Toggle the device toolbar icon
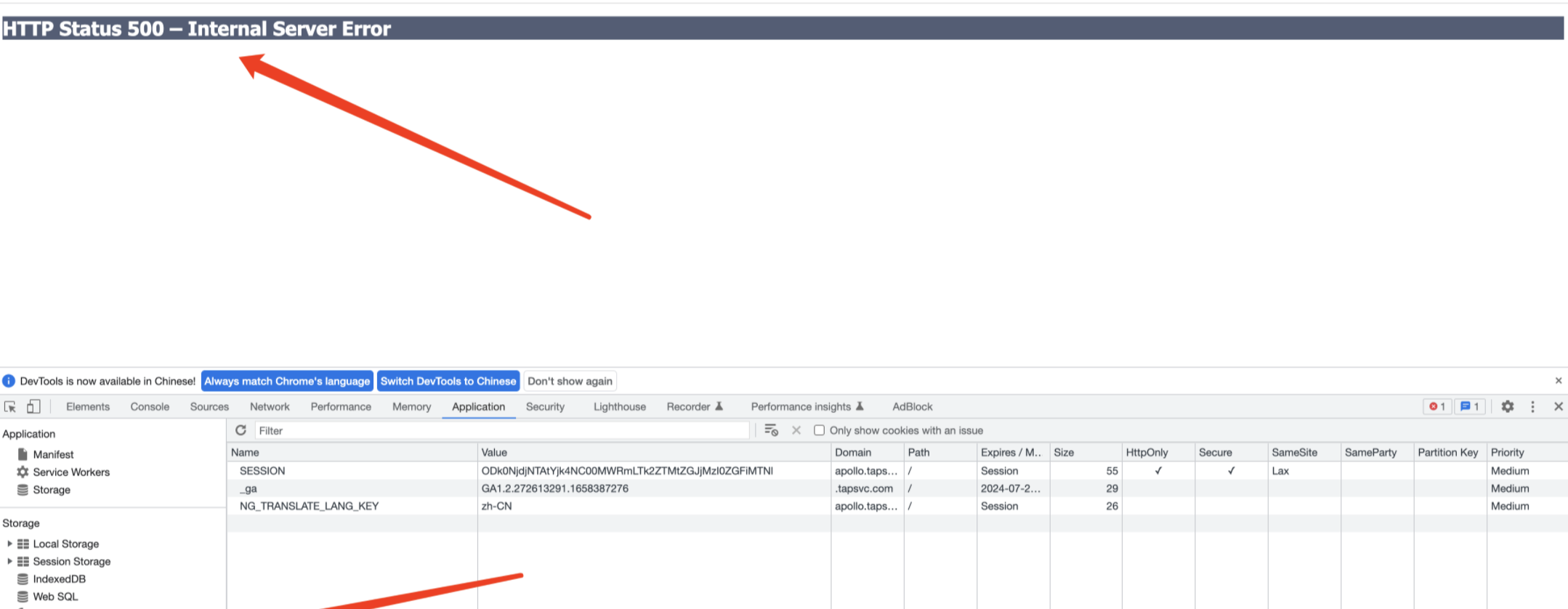Viewport: 1568px width, 609px height. point(33,407)
